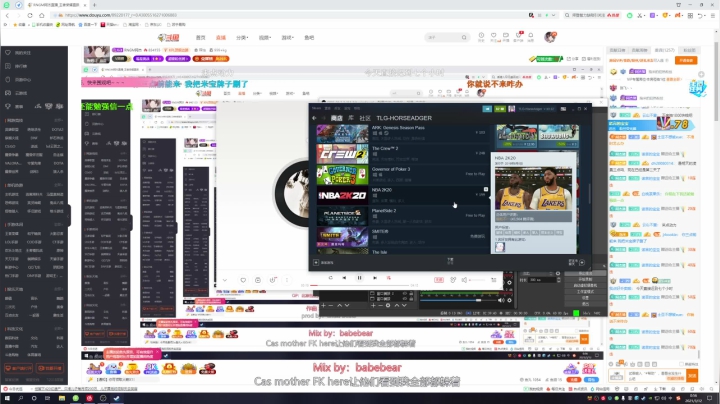Adjust the OBS audio volume slider

458,300
